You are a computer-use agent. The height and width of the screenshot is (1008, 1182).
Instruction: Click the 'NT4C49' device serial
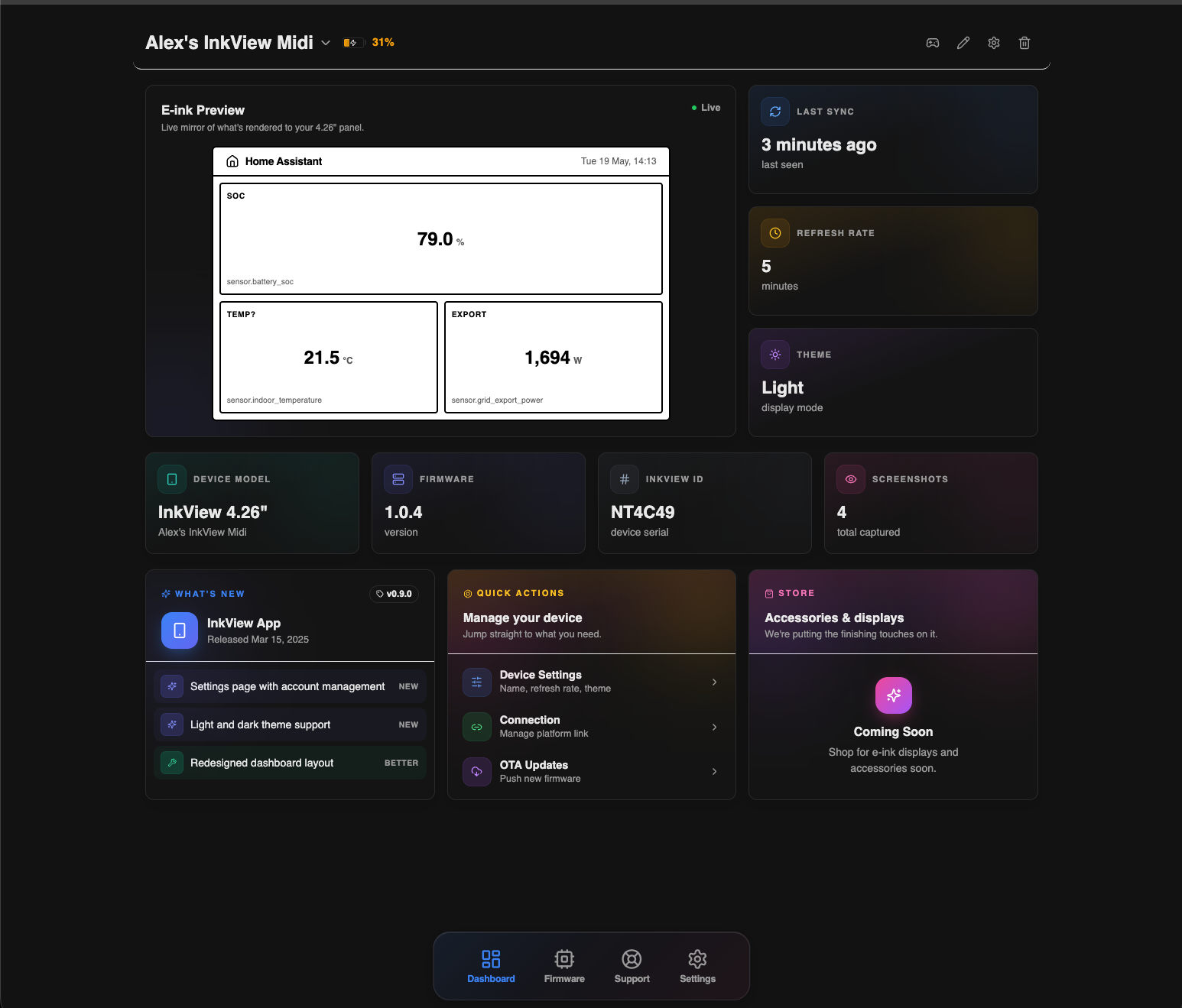click(x=643, y=512)
